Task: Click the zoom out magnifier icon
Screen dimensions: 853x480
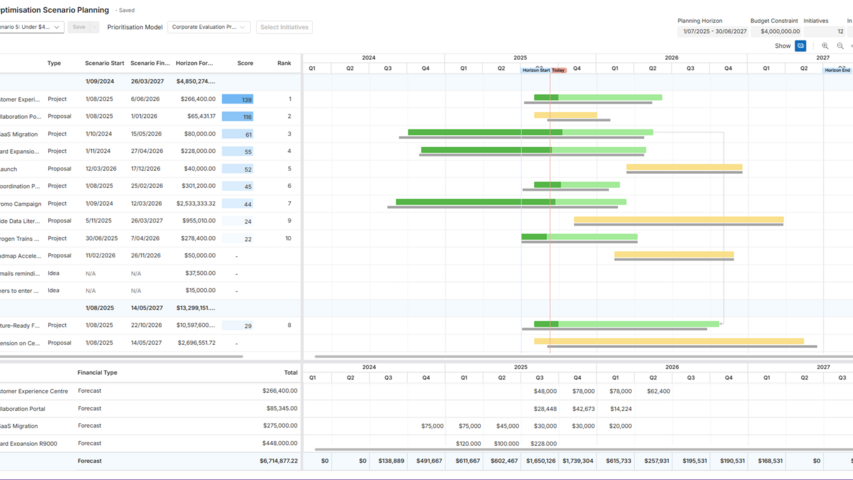Action: (x=840, y=46)
